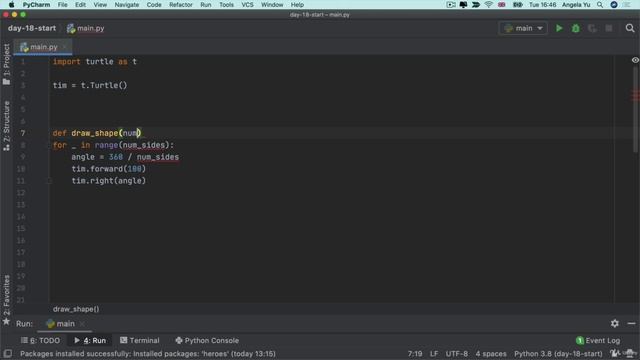
Task: Click the cursor position 7:19 in status bar
Action: (x=415, y=353)
